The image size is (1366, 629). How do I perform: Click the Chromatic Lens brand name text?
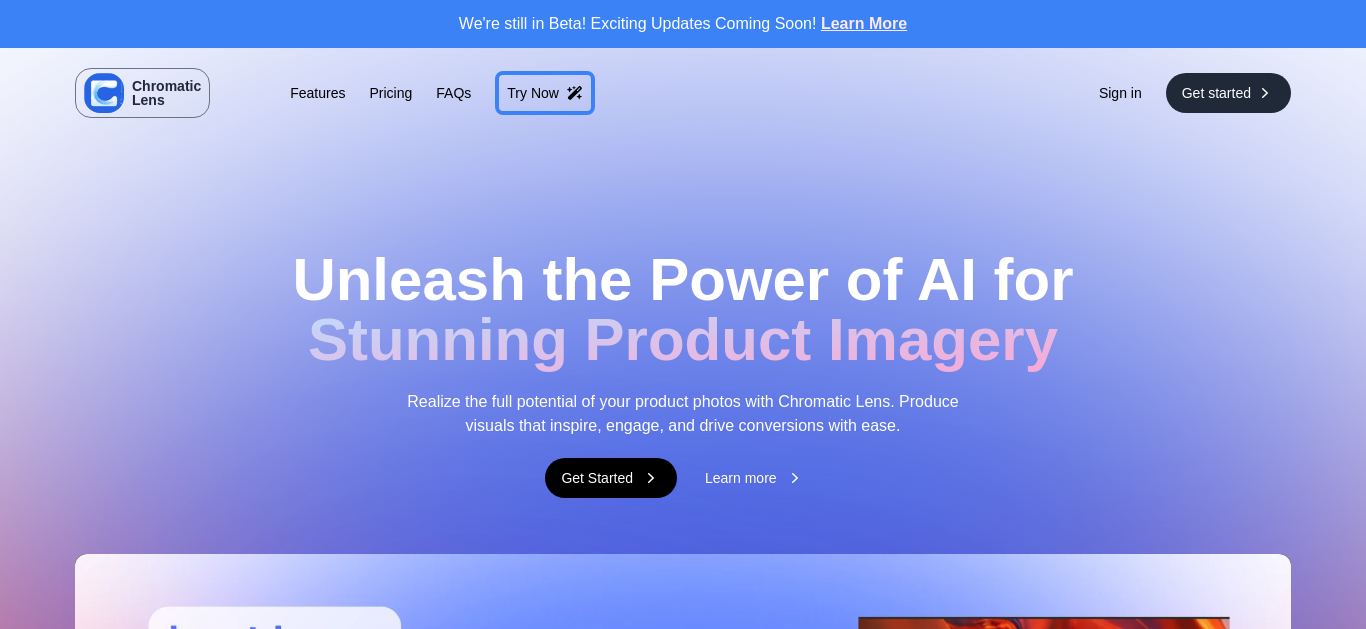click(x=166, y=93)
